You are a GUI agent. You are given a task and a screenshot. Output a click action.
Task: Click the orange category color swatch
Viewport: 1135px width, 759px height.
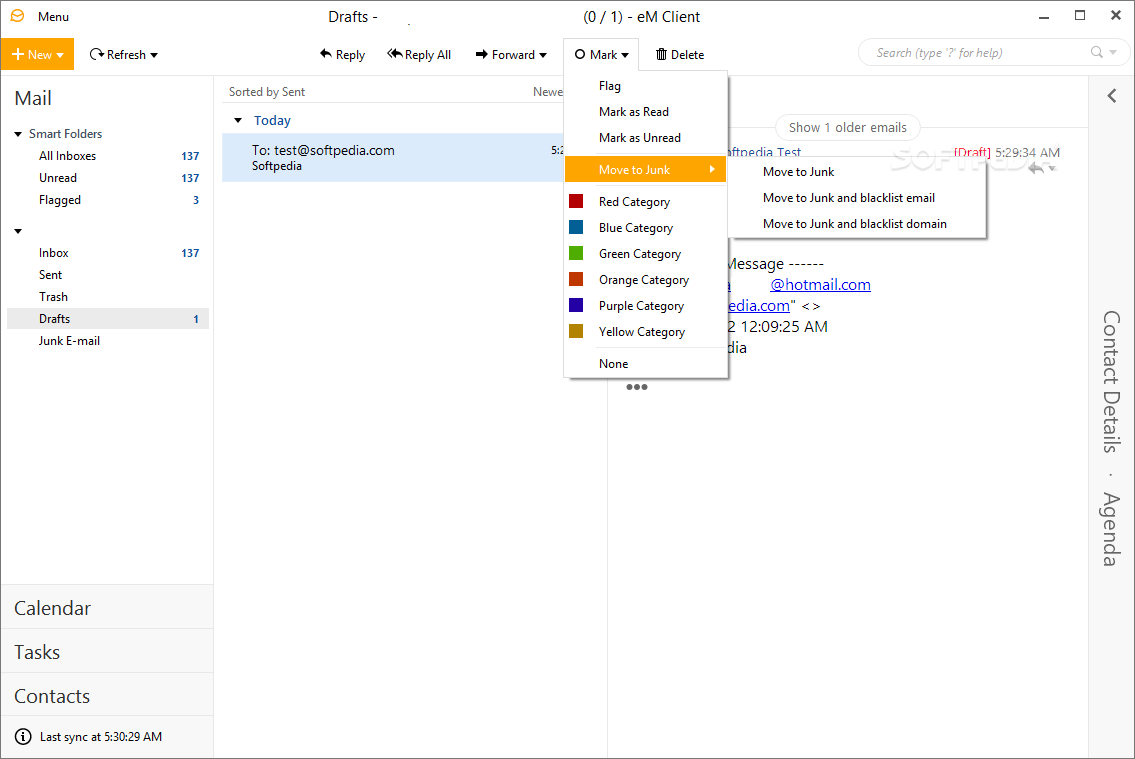(x=576, y=279)
